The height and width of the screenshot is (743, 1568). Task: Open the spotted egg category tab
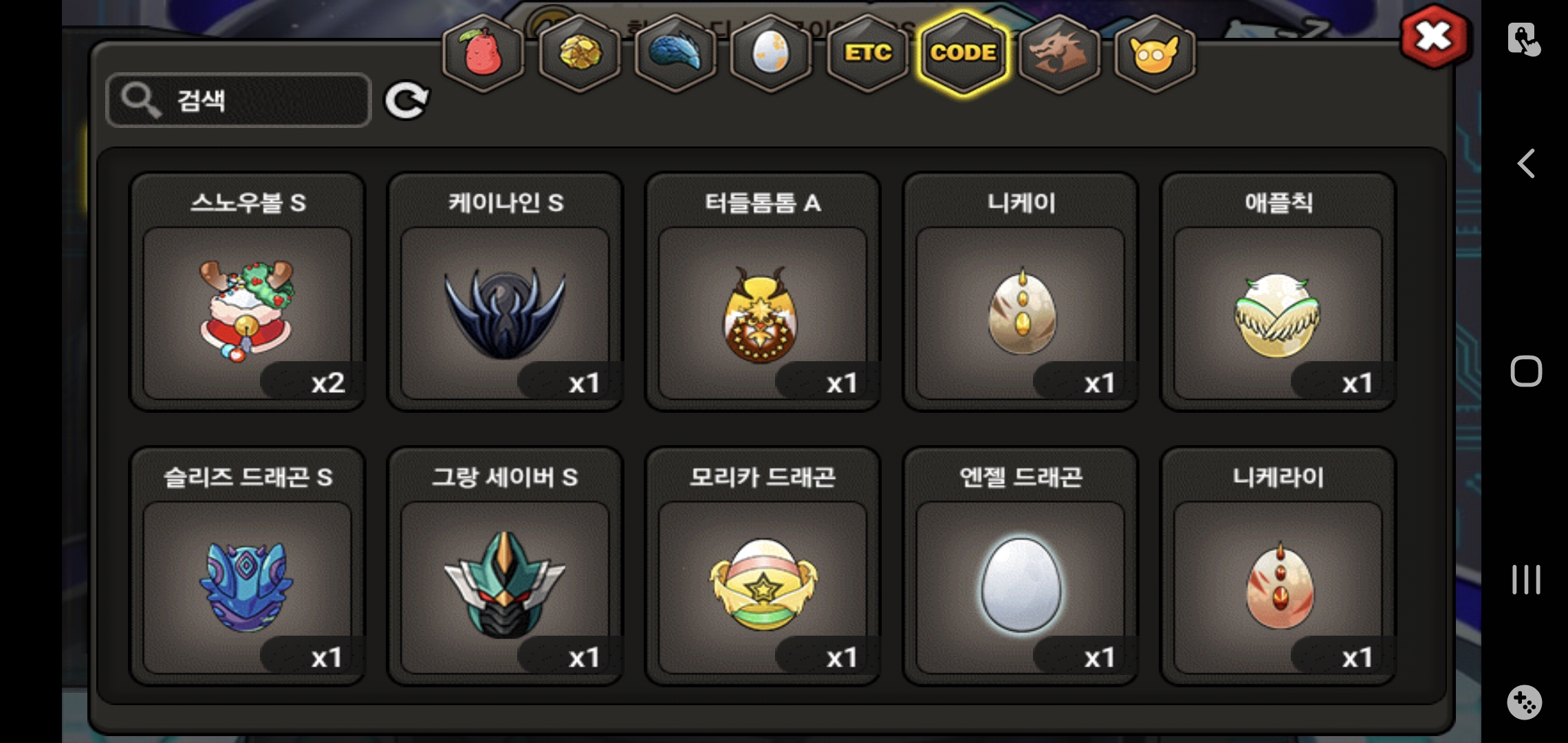[771, 53]
